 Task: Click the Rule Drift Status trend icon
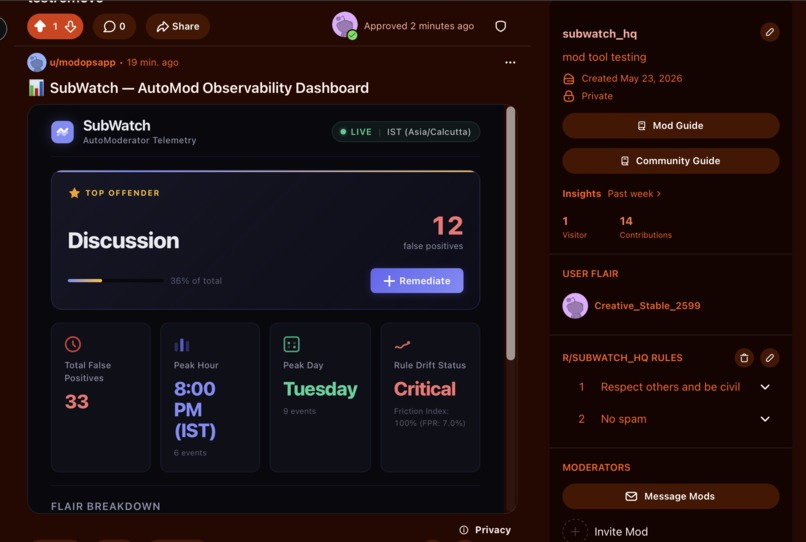point(402,345)
